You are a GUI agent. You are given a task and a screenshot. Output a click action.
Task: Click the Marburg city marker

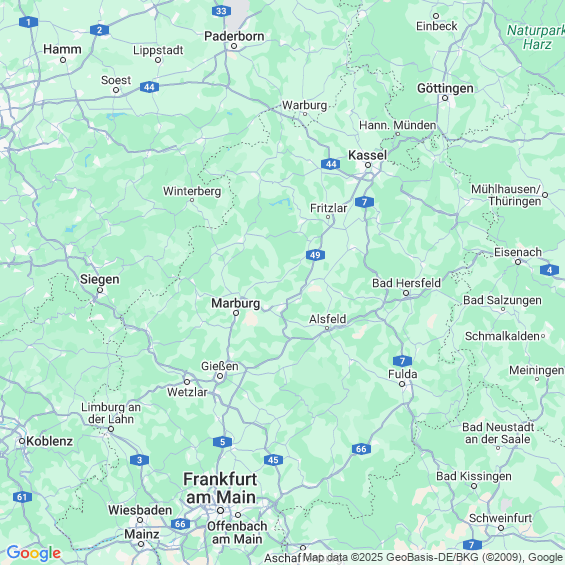click(236, 313)
